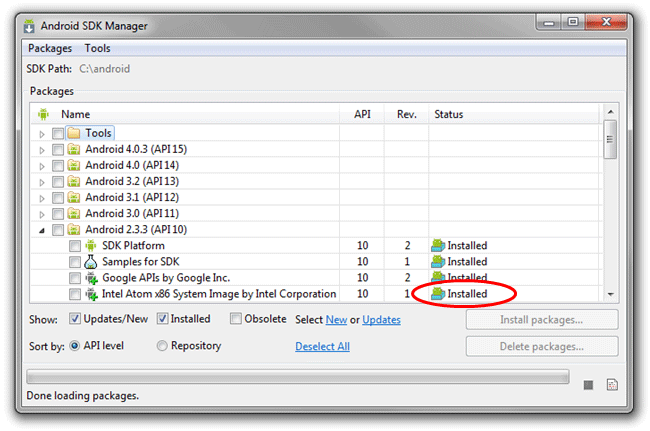Click the Intel Atom x86 System Image add-on icon
Viewport: 650px width, 431px height.
[91, 294]
